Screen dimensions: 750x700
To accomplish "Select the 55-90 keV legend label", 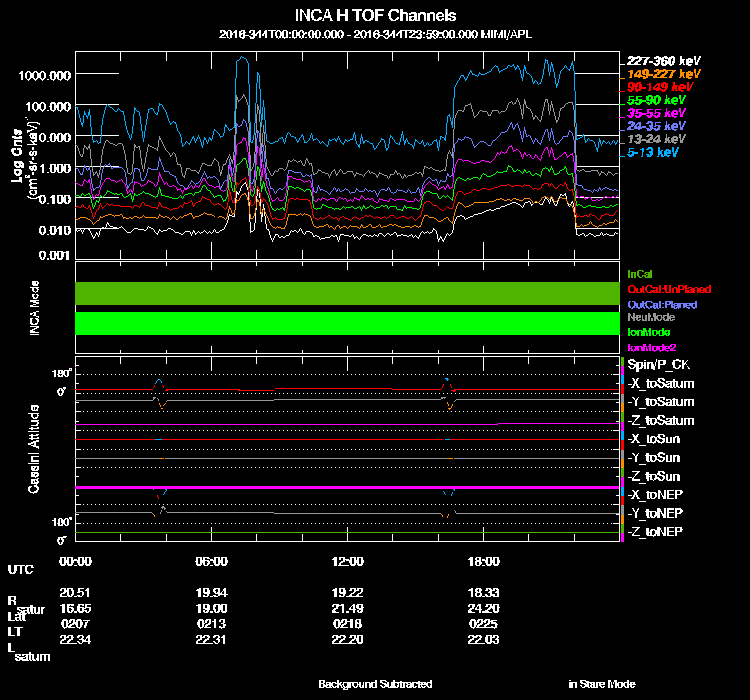I will 656,100.
